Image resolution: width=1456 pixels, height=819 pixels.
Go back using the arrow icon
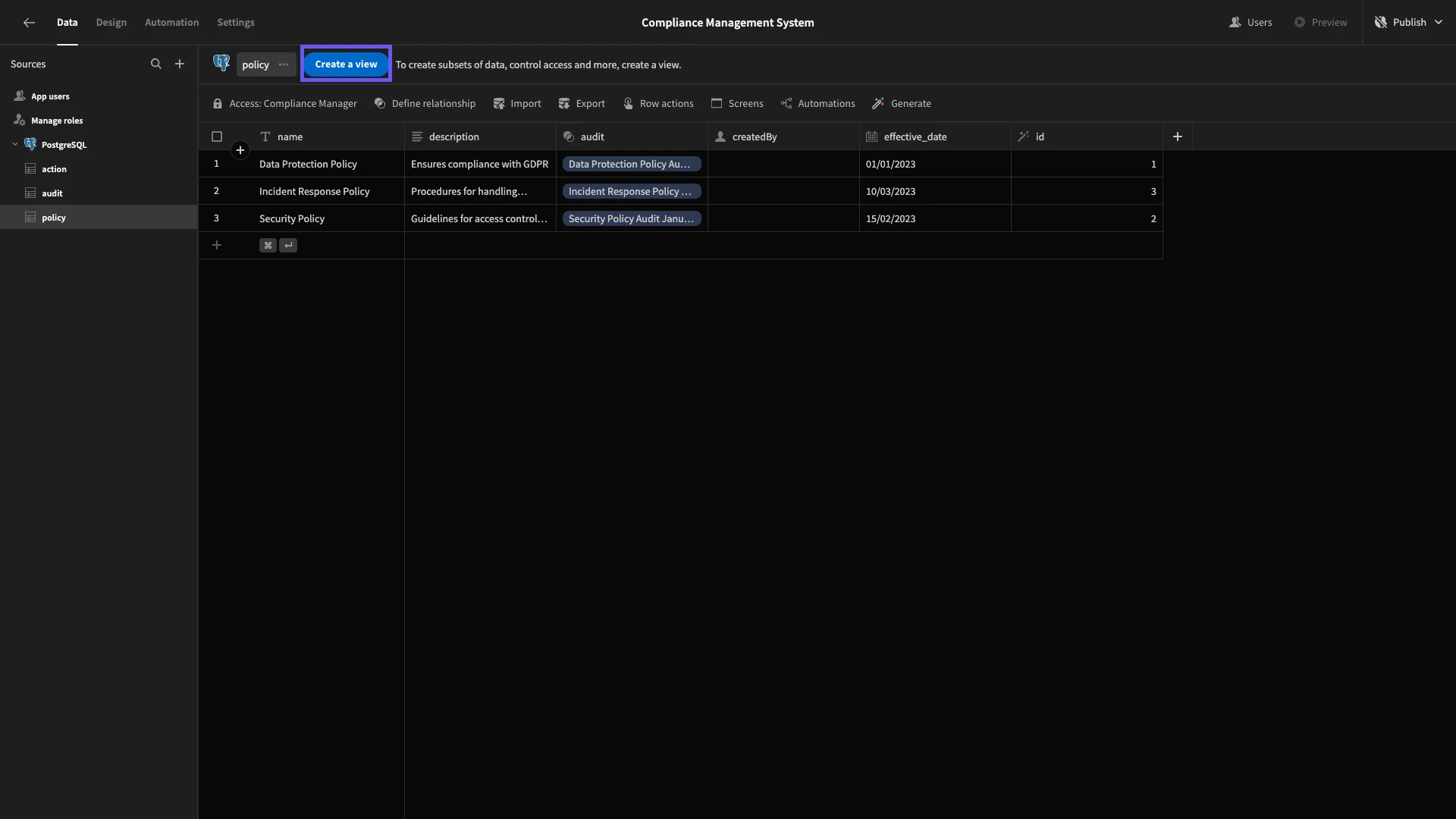[x=29, y=23]
